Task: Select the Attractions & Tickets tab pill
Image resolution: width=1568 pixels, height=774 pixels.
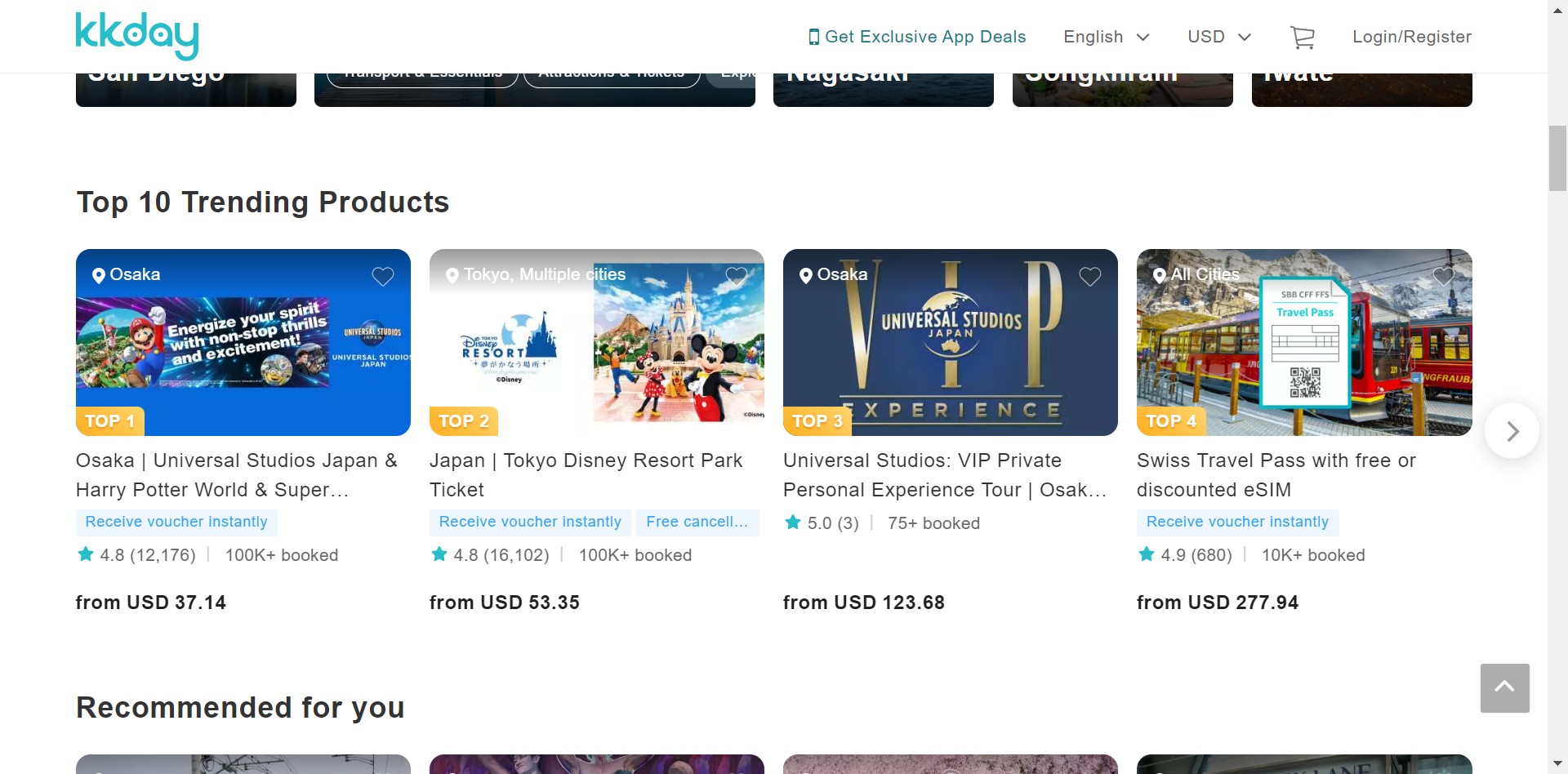Action: (611, 77)
